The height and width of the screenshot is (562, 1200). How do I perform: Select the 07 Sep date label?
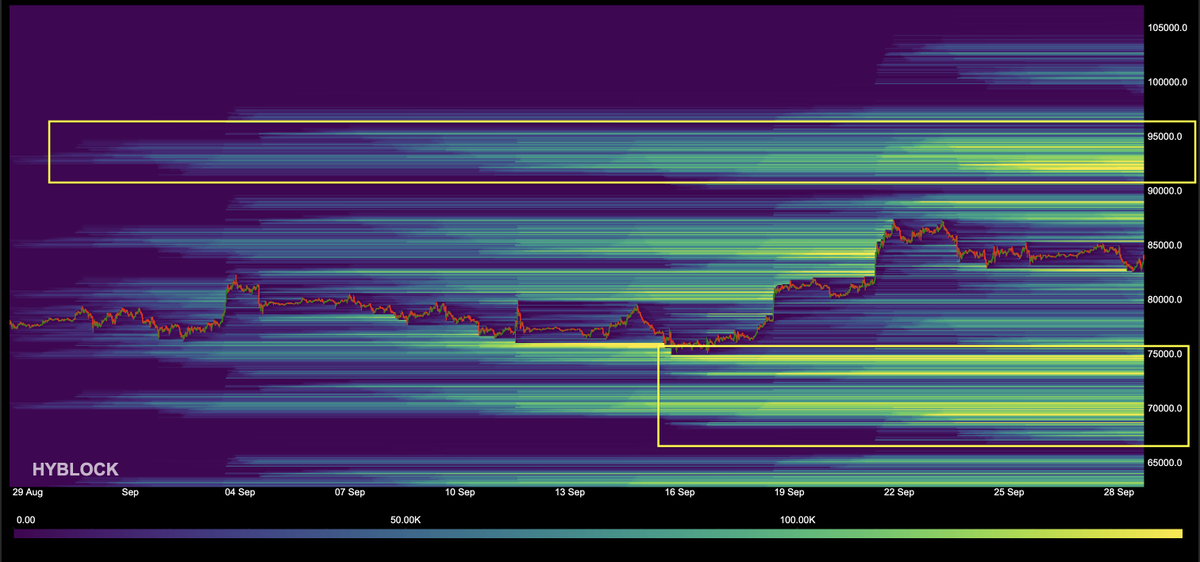[x=349, y=493]
